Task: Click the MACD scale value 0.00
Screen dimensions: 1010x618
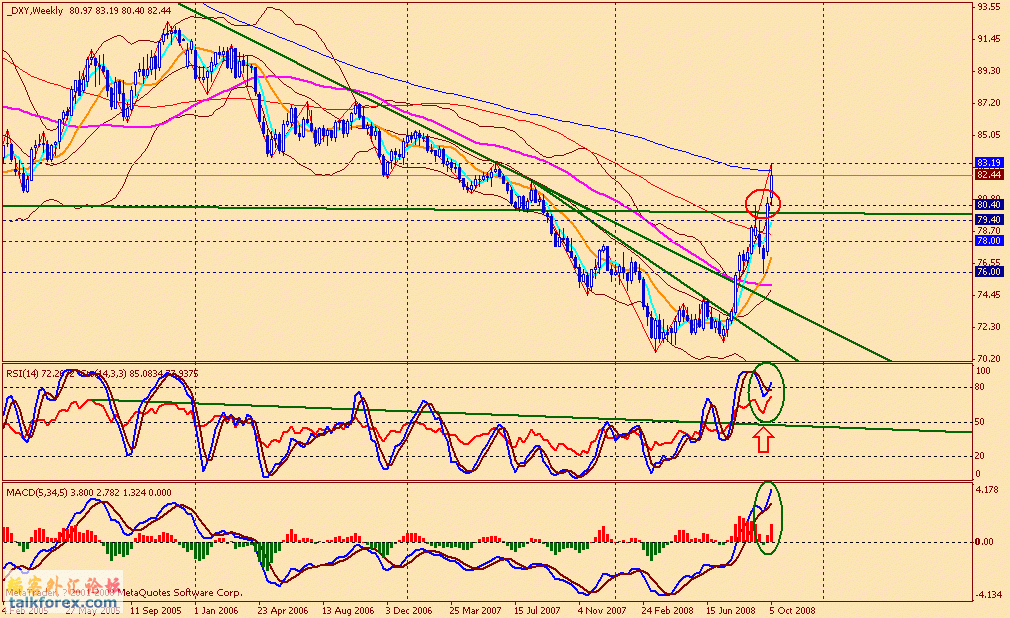Action: pos(984,542)
